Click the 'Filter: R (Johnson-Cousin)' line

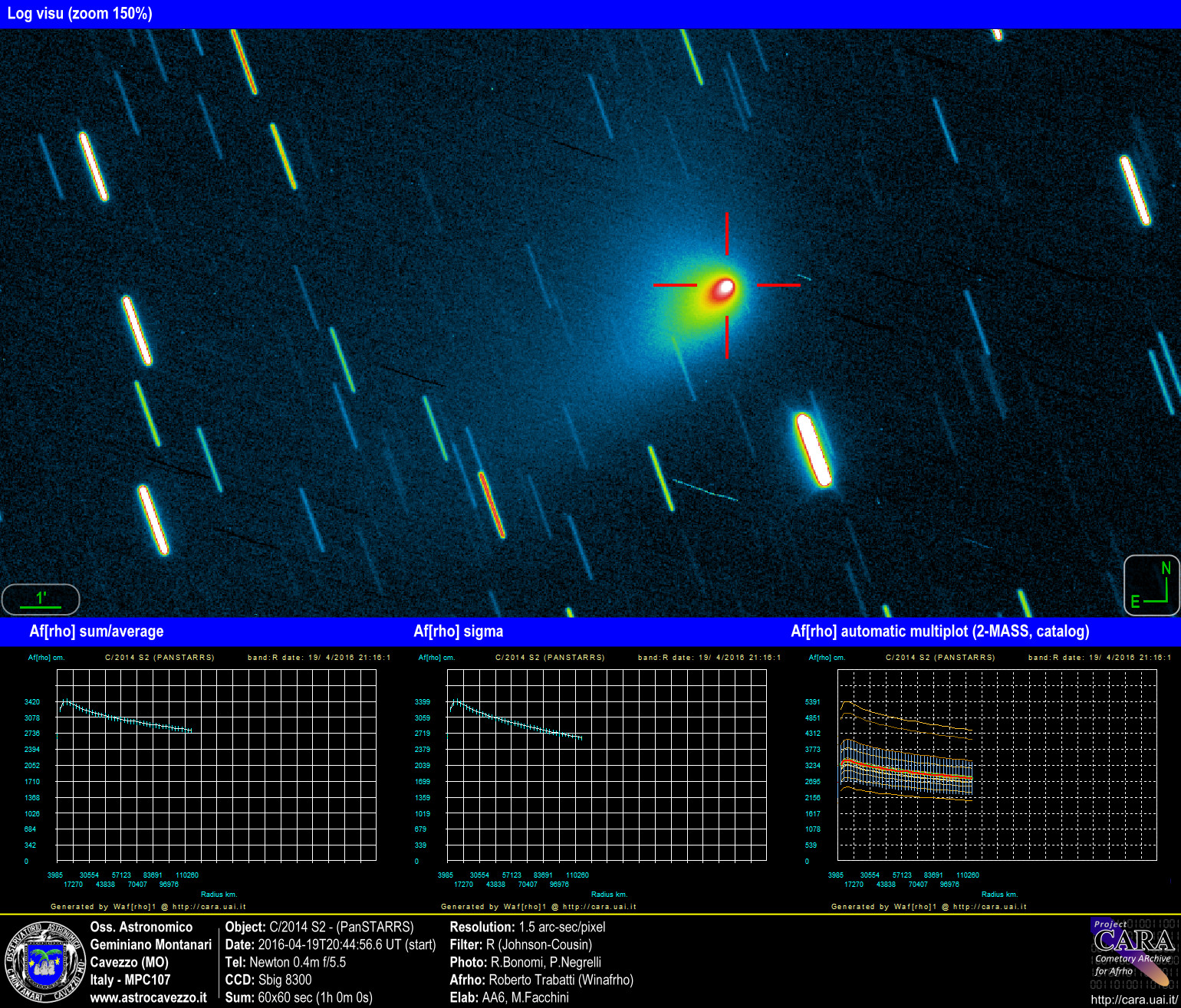point(521,944)
